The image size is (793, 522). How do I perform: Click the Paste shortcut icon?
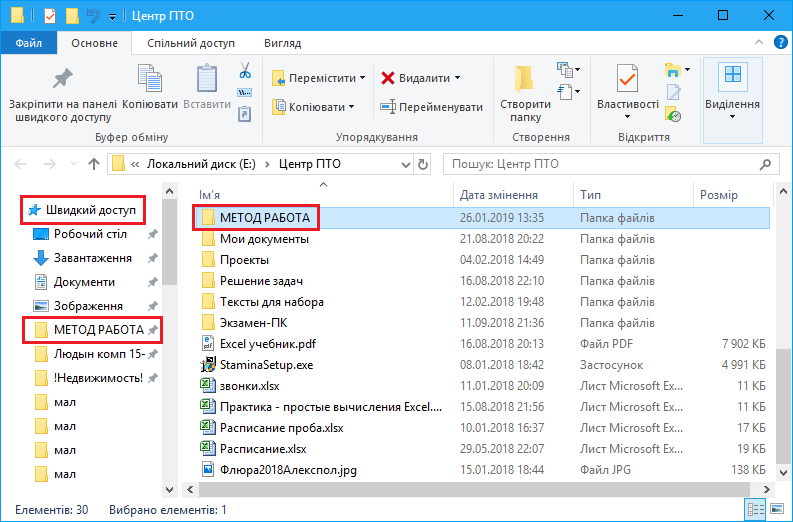pos(245,114)
